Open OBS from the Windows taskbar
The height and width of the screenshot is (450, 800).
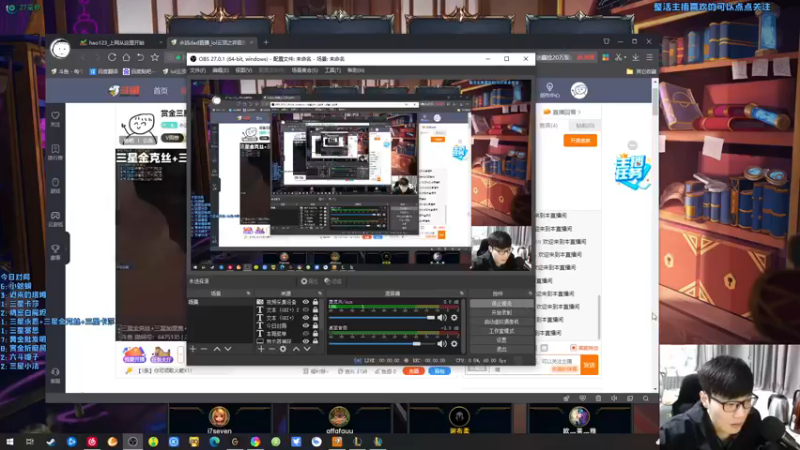tap(133, 442)
